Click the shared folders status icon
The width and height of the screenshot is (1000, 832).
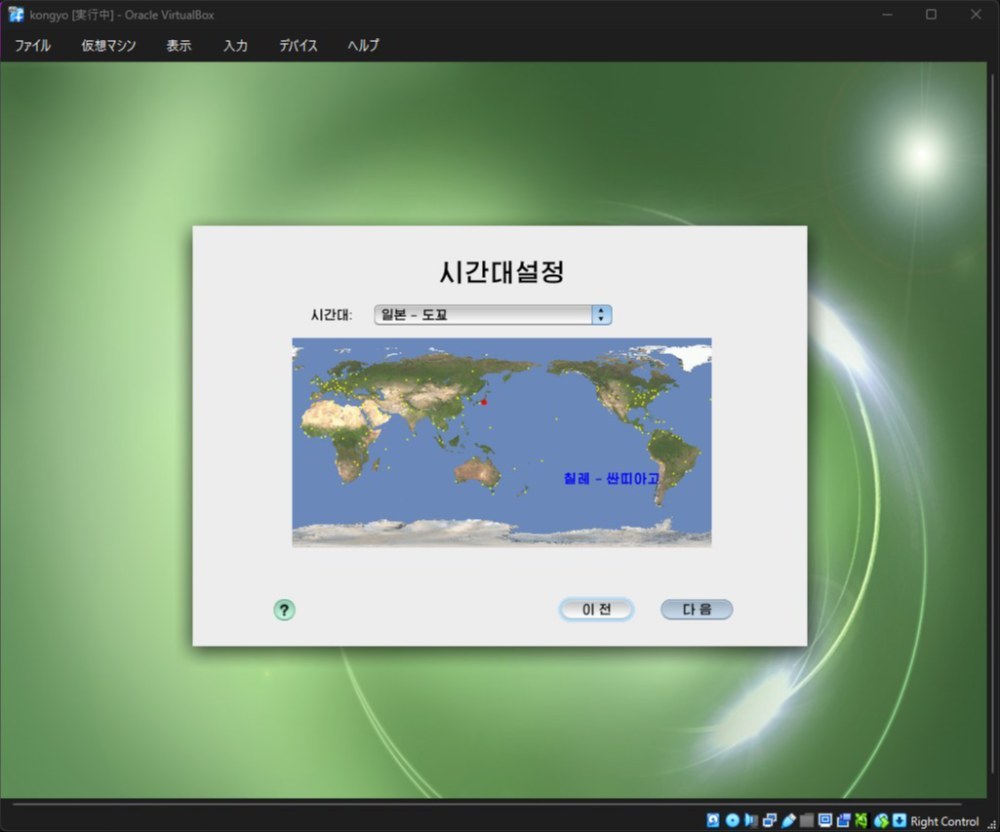point(807,821)
